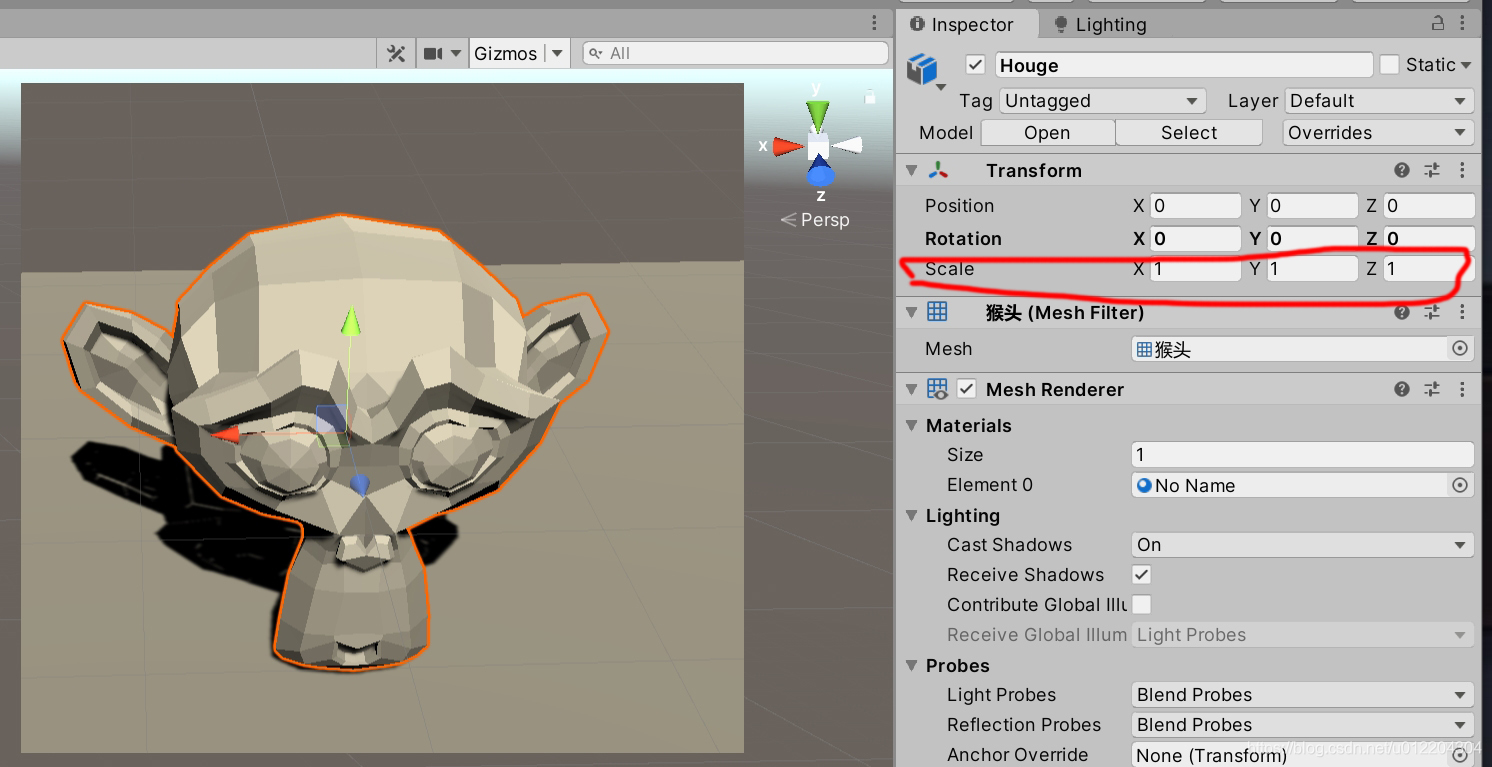Image resolution: width=1492 pixels, height=767 pixels.
Task: Toggle the Inspector lock icon
Action: coord(1437,23)
